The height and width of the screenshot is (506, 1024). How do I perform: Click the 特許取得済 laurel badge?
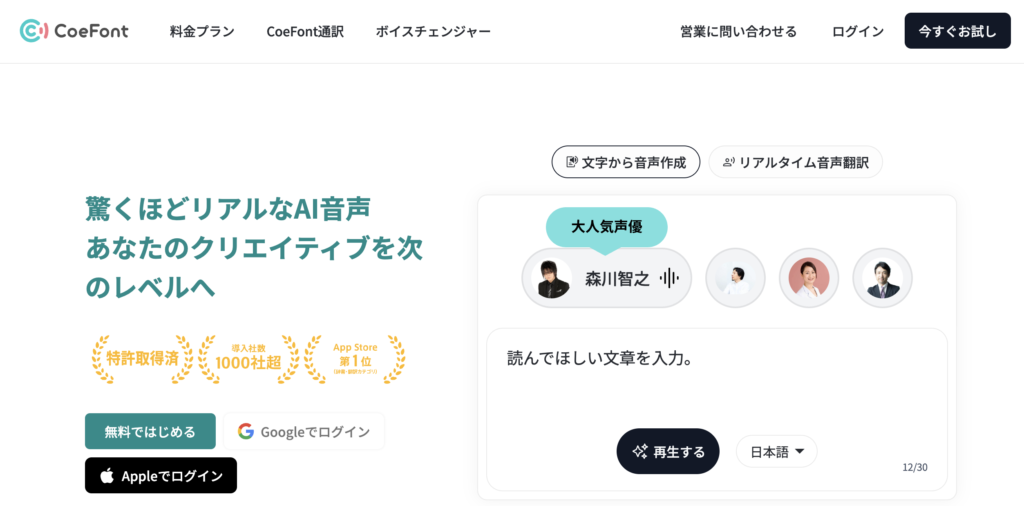click(x=142, y=359)
